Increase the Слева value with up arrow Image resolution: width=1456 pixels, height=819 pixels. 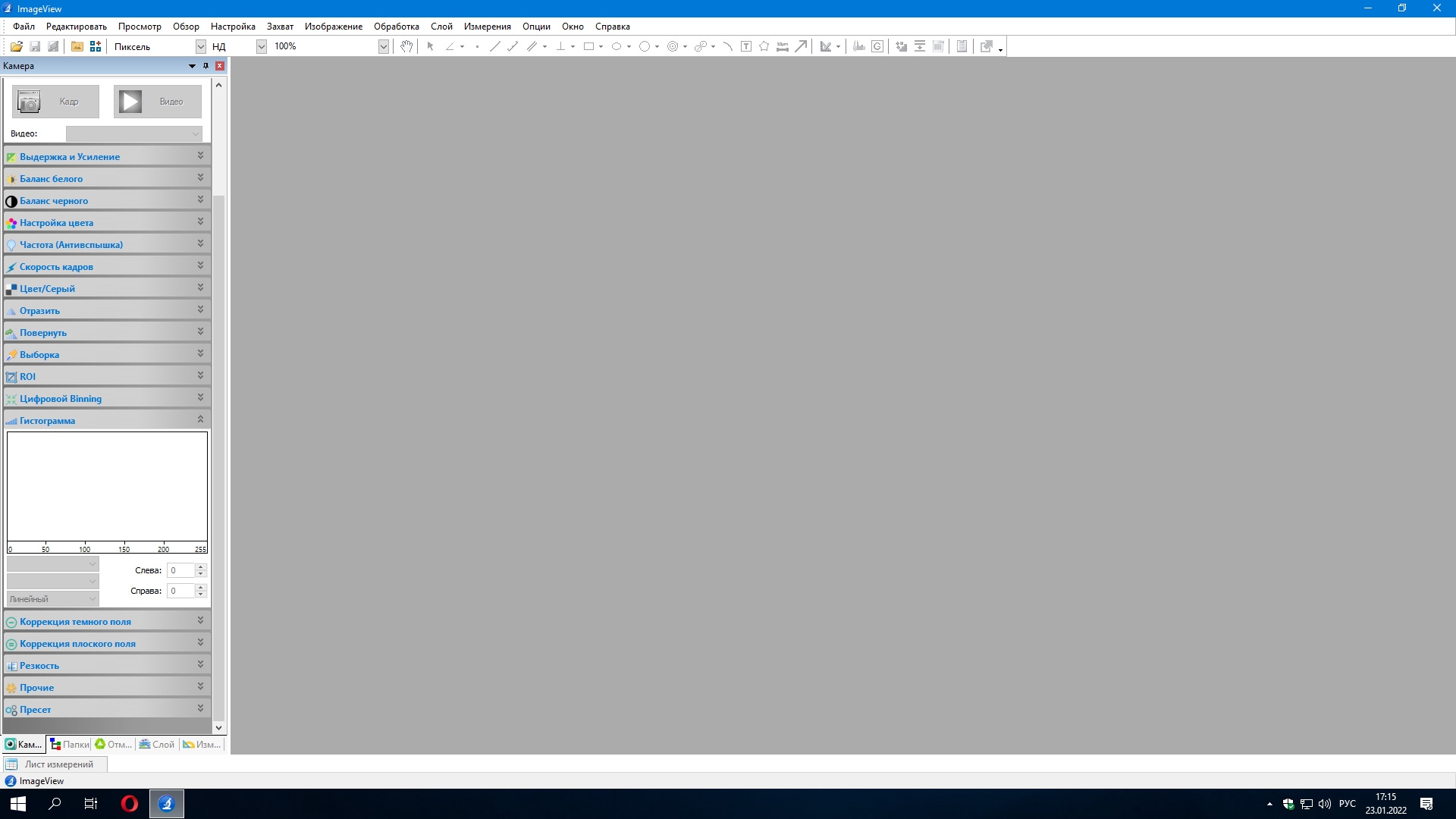(x=201, y=567)
